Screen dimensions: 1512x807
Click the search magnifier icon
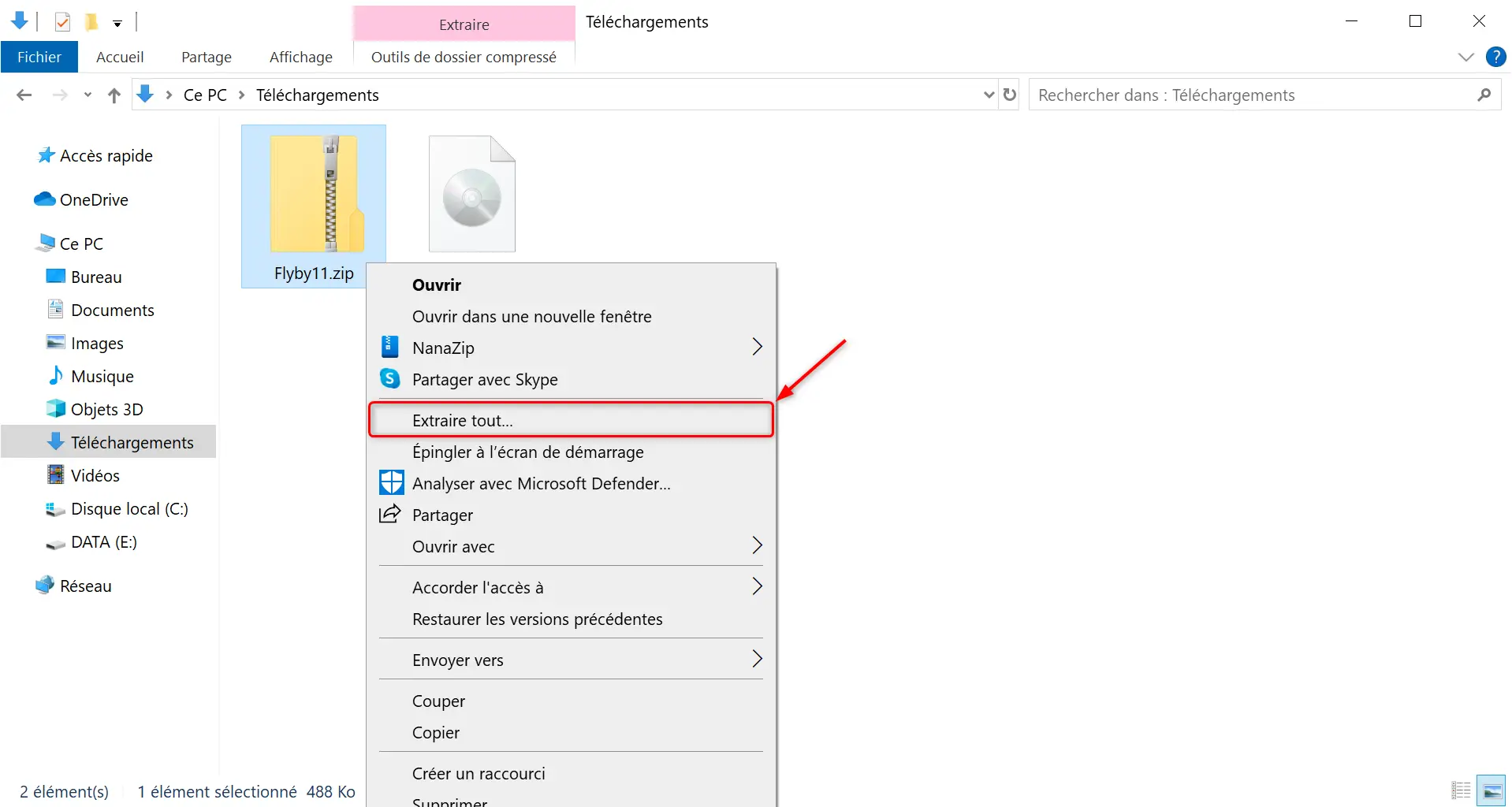tap(1484, 95)
